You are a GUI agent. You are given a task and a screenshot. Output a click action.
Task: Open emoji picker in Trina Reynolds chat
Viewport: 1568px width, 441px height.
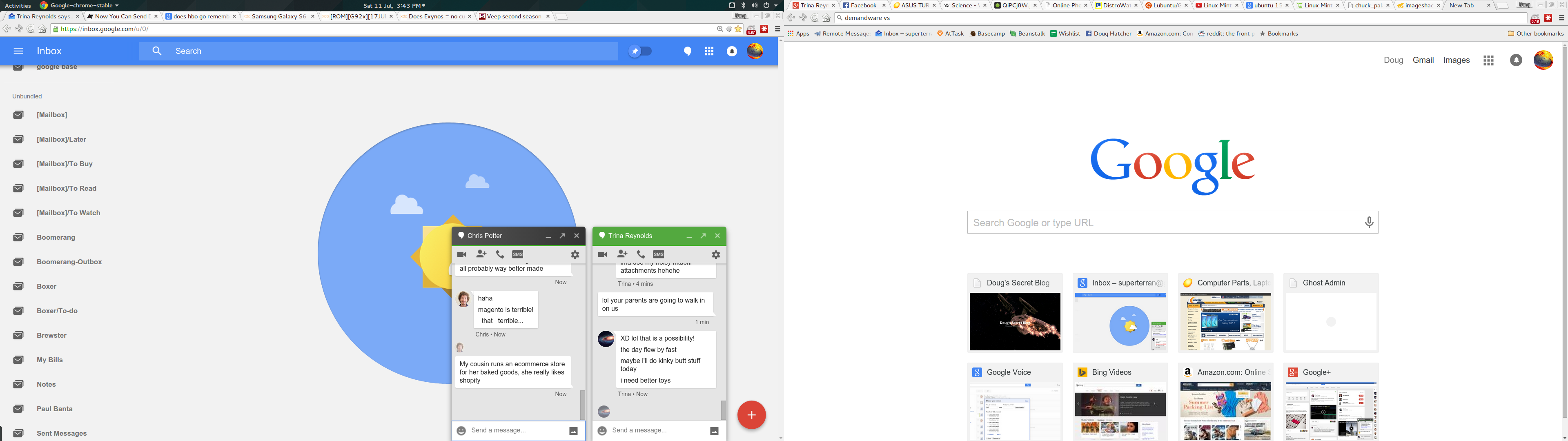point(602,431)
